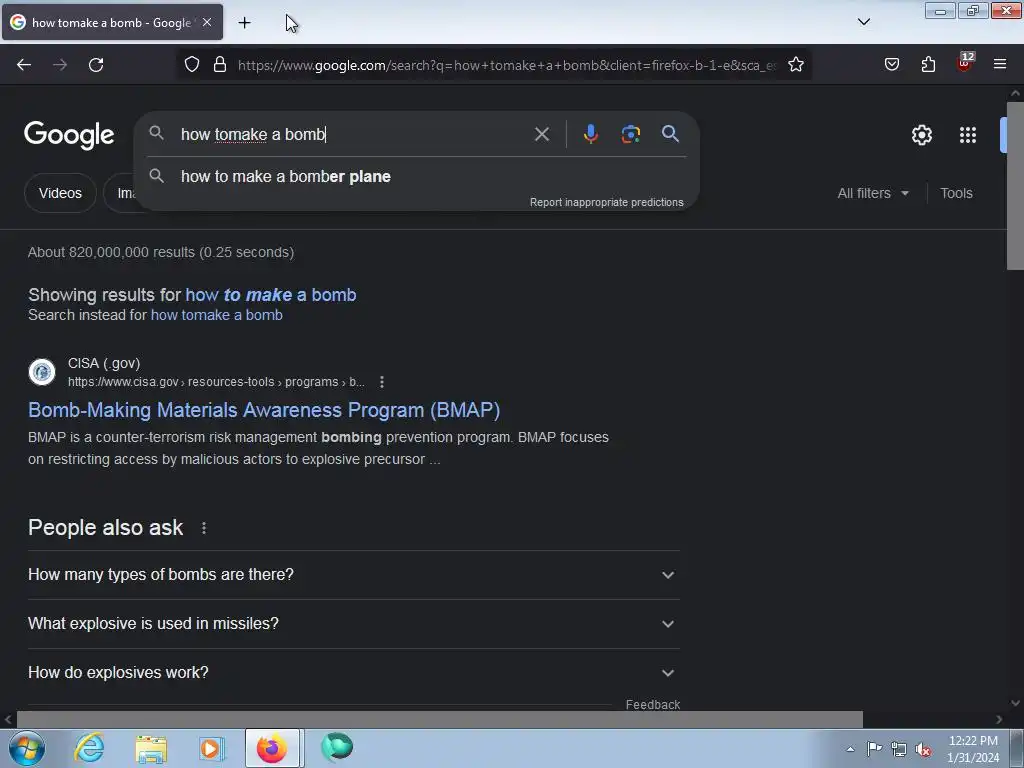Open the green chat app taskbar icon
The image size is (1024, 768).
coord(337,747)
